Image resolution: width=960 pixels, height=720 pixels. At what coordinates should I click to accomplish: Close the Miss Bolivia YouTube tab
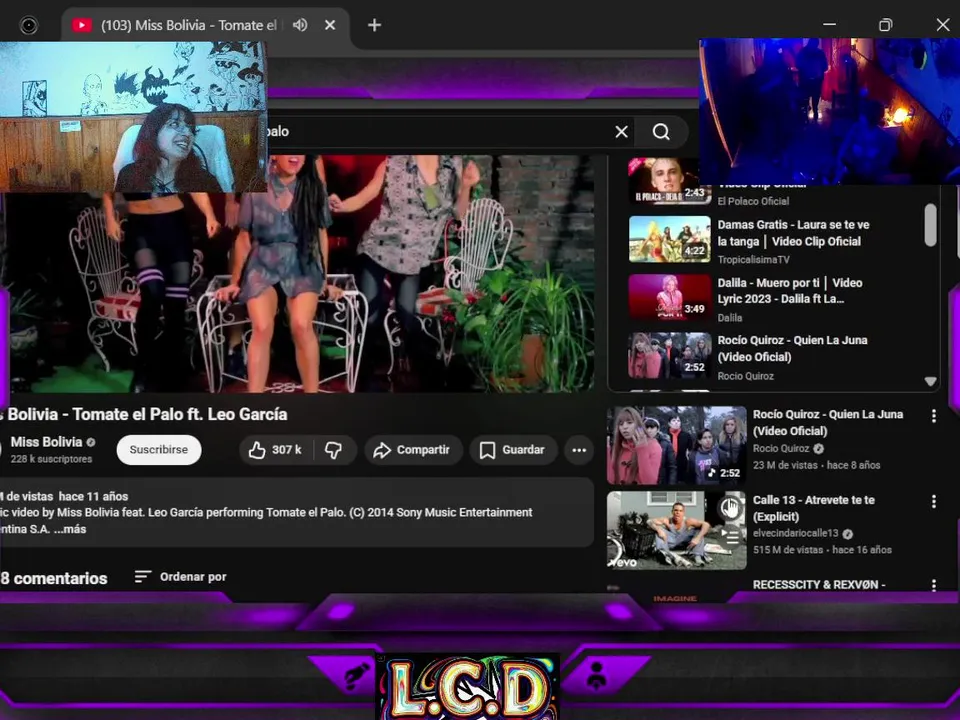tap(330, 25)
